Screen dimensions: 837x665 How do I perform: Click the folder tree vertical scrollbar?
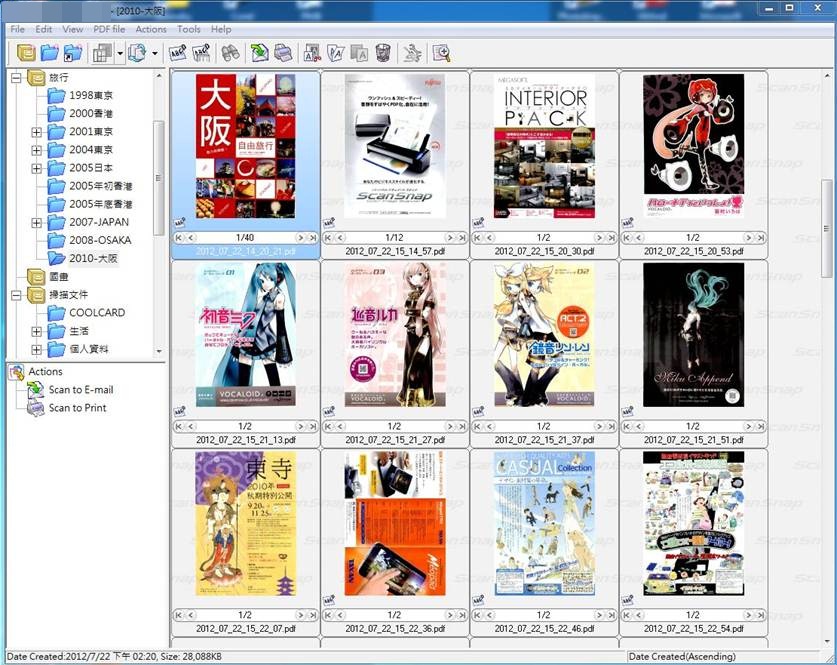coord(159,178)
